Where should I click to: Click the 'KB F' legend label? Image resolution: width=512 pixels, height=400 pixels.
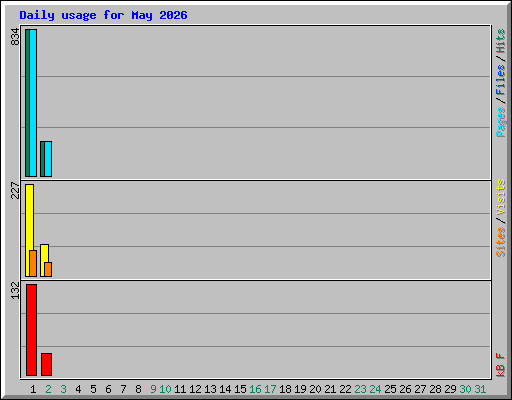coord(500,365)
